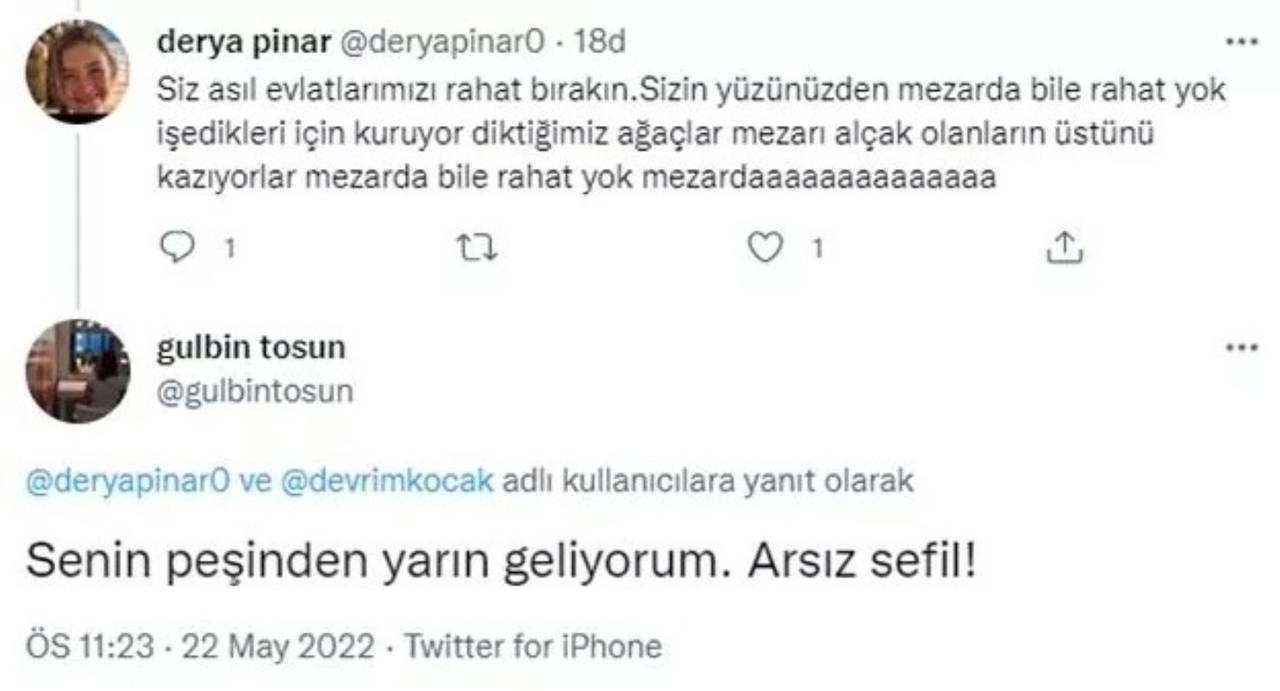Click the reply count next to comment icon
The height and width of the screenshot is (691, 1280).
coord(228,250)
